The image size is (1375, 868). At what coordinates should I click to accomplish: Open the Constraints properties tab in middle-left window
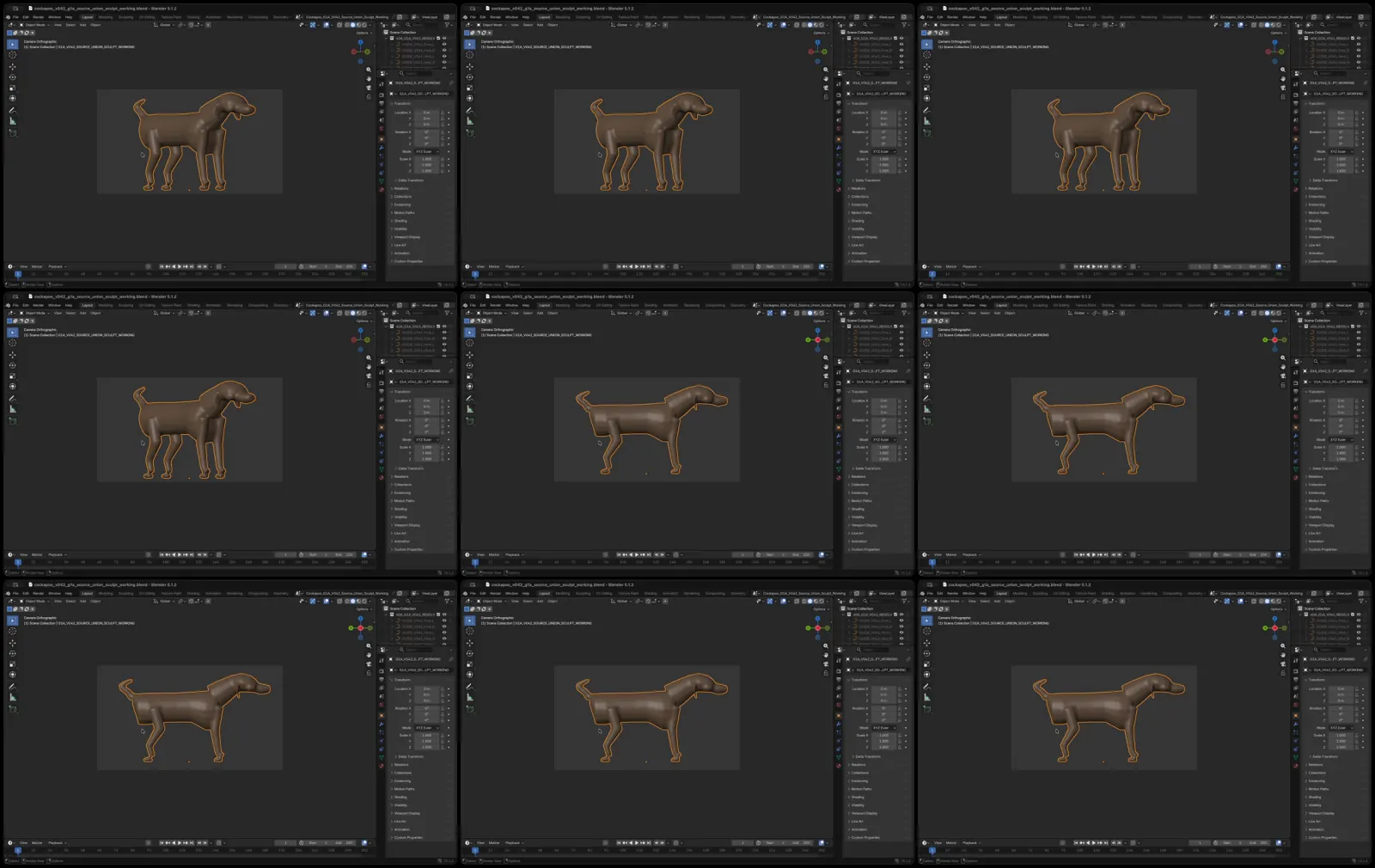[x=382, y=461]
